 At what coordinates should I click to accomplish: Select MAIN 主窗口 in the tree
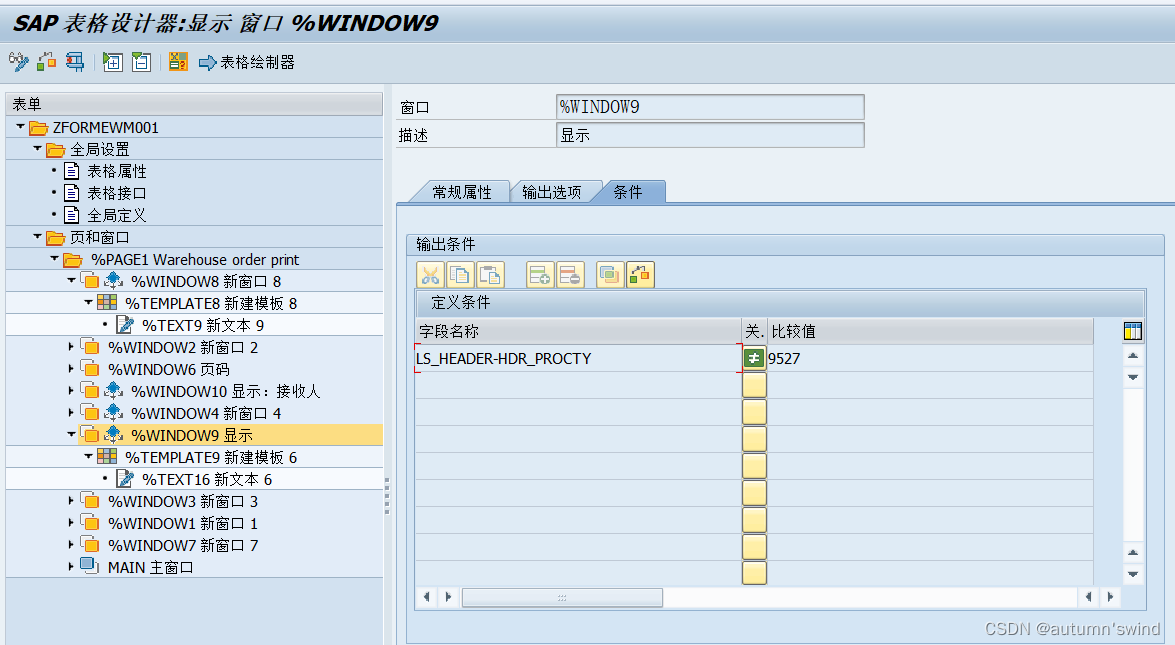(151, 568)
